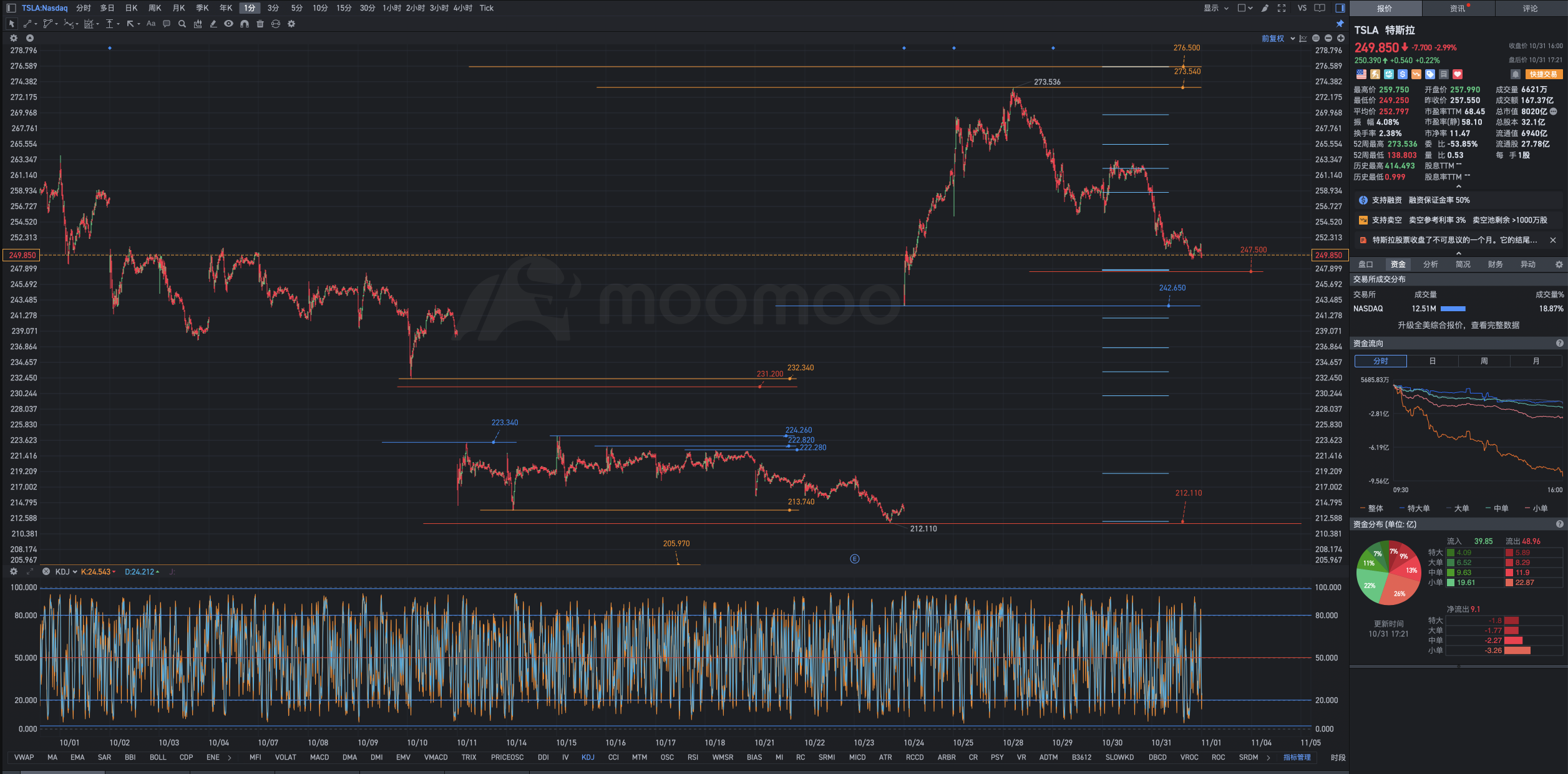This screenshot has height=774, width=1568.
Task: Open the chart theme brush icon
Action: pyautogui.click(x=1265, y=8)
